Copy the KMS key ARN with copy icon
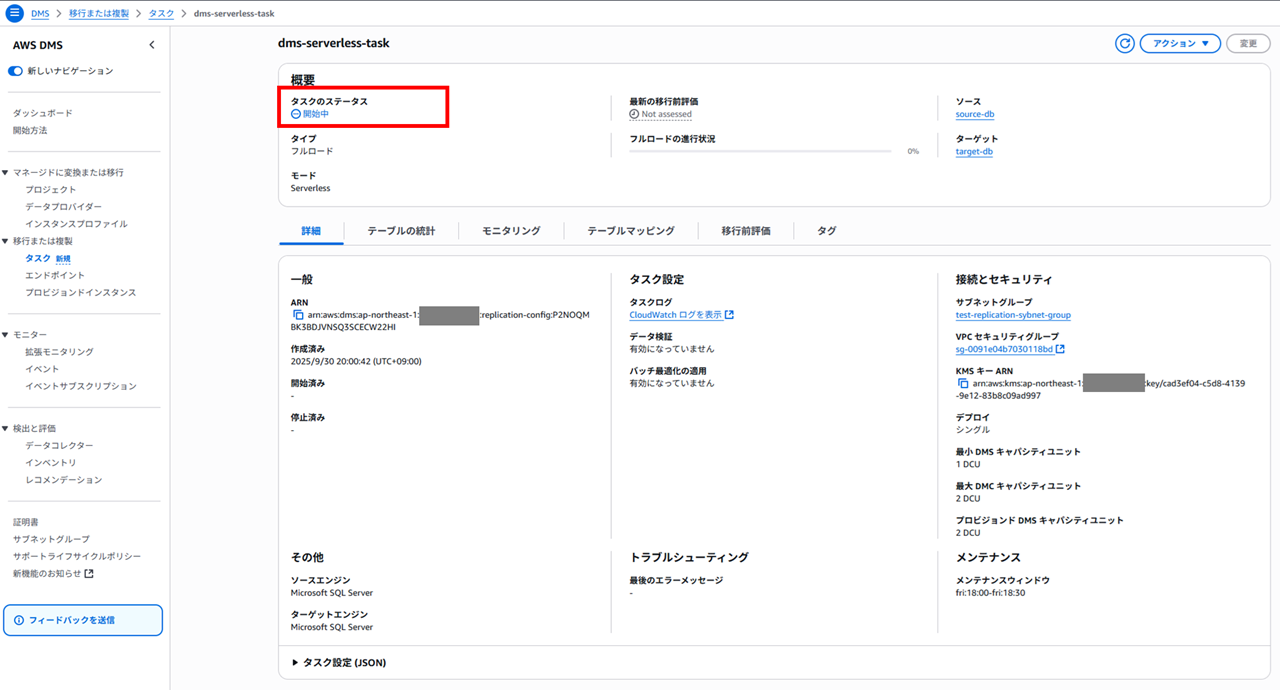This screenshot has width=1280, height=690. click(x=962, y=384)
